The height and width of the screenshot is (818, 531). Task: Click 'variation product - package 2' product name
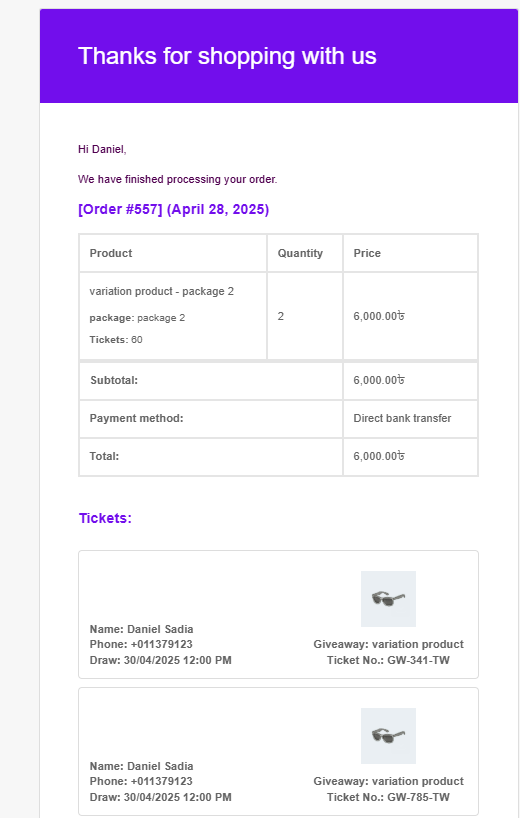(162, 291)
